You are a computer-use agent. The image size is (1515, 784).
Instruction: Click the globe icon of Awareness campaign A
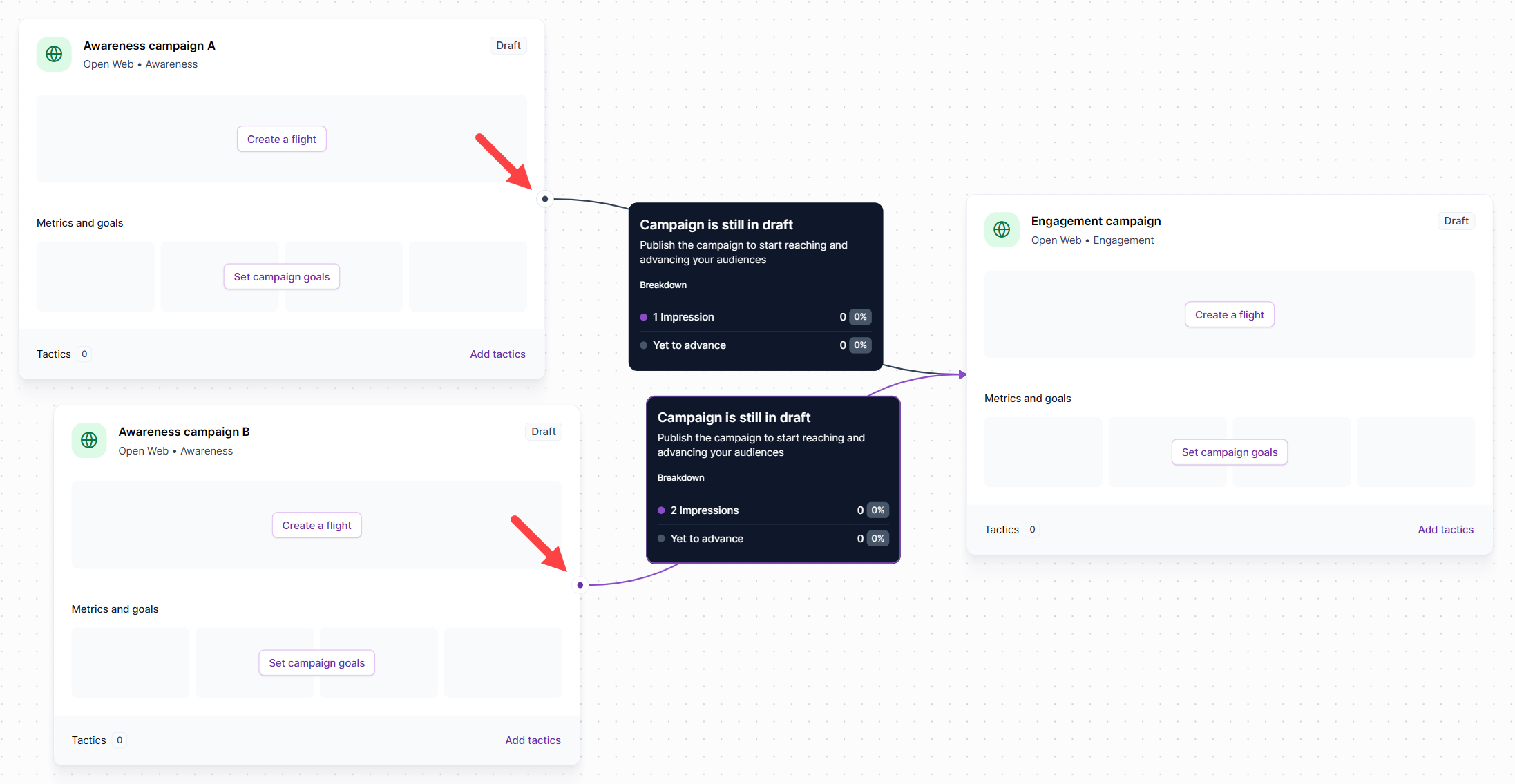[x=54, y=54]
